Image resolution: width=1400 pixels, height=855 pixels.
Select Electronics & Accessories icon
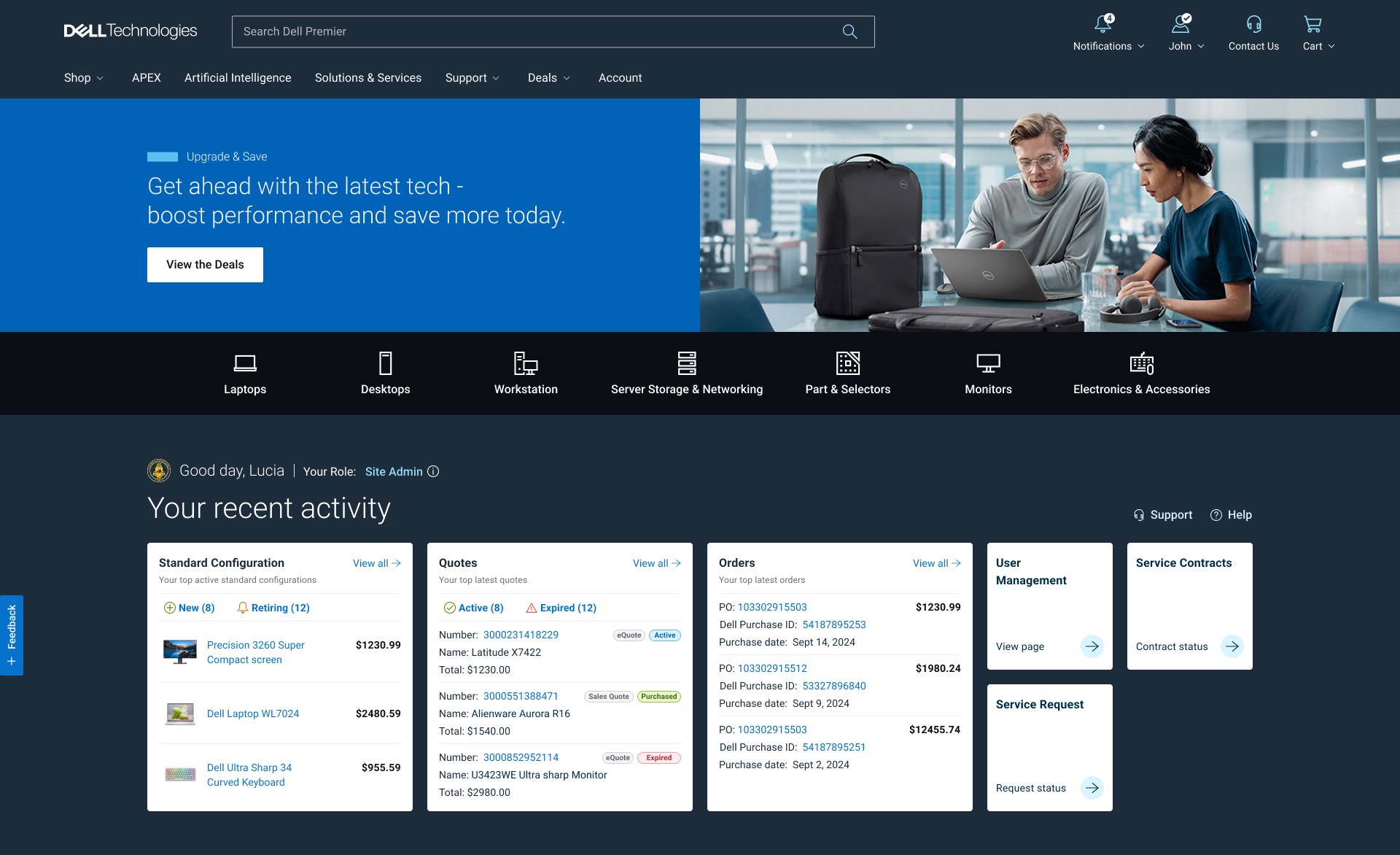(x=1142, y=363)
